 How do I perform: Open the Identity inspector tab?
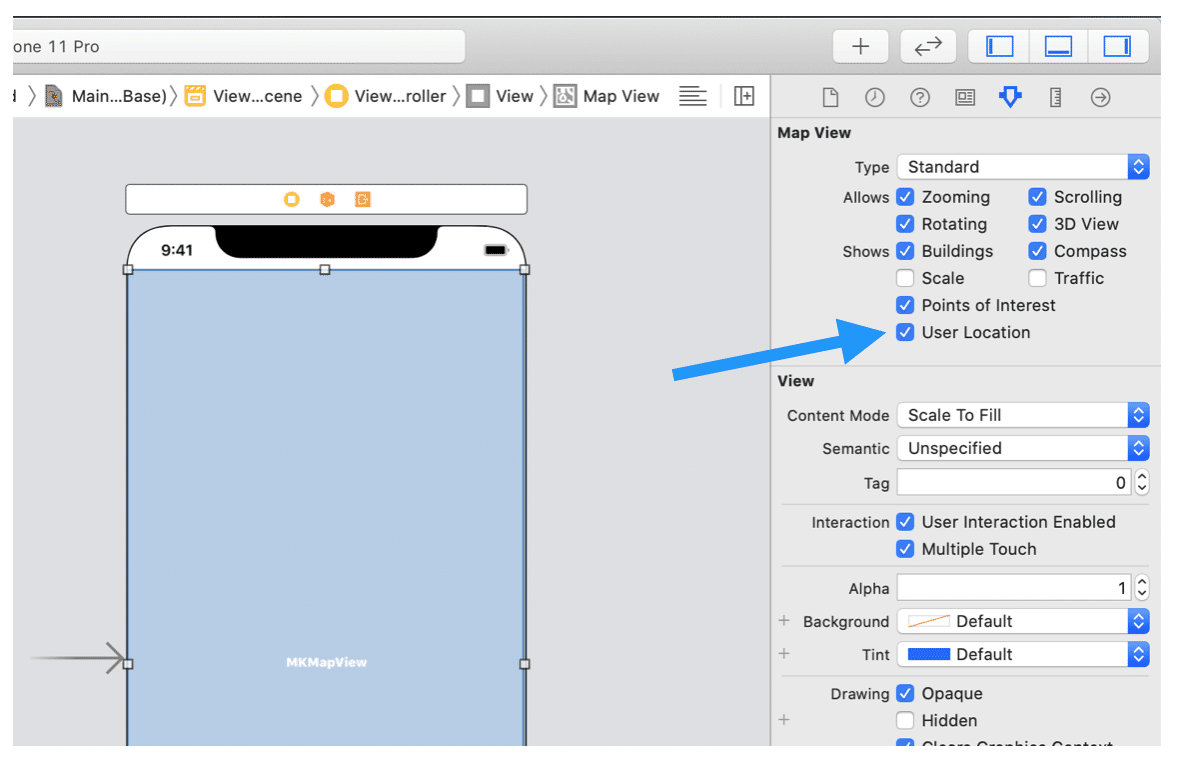tap(965, 97)
